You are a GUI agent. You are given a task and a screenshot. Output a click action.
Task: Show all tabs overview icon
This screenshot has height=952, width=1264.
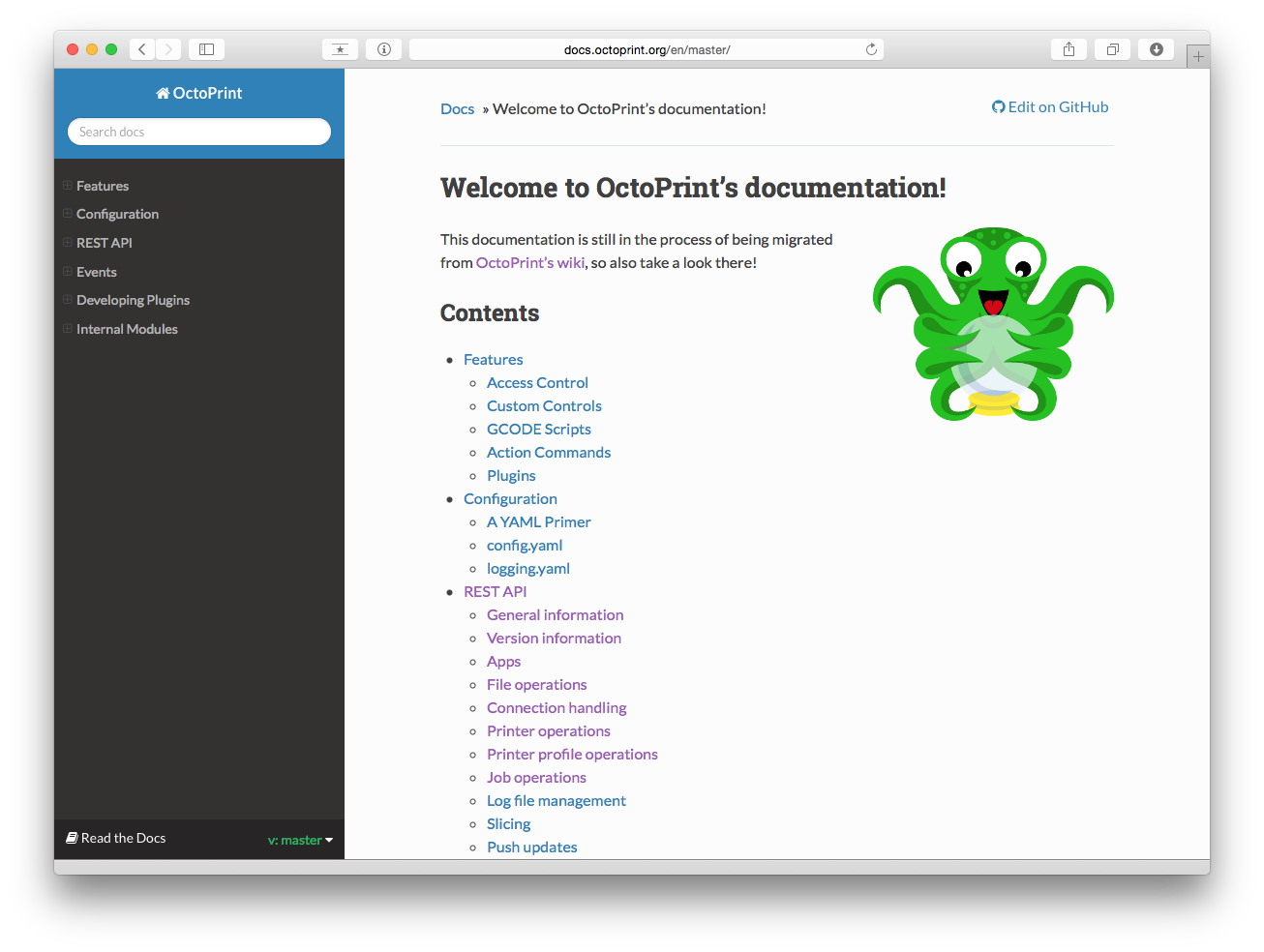click(x=1113, y=49)
